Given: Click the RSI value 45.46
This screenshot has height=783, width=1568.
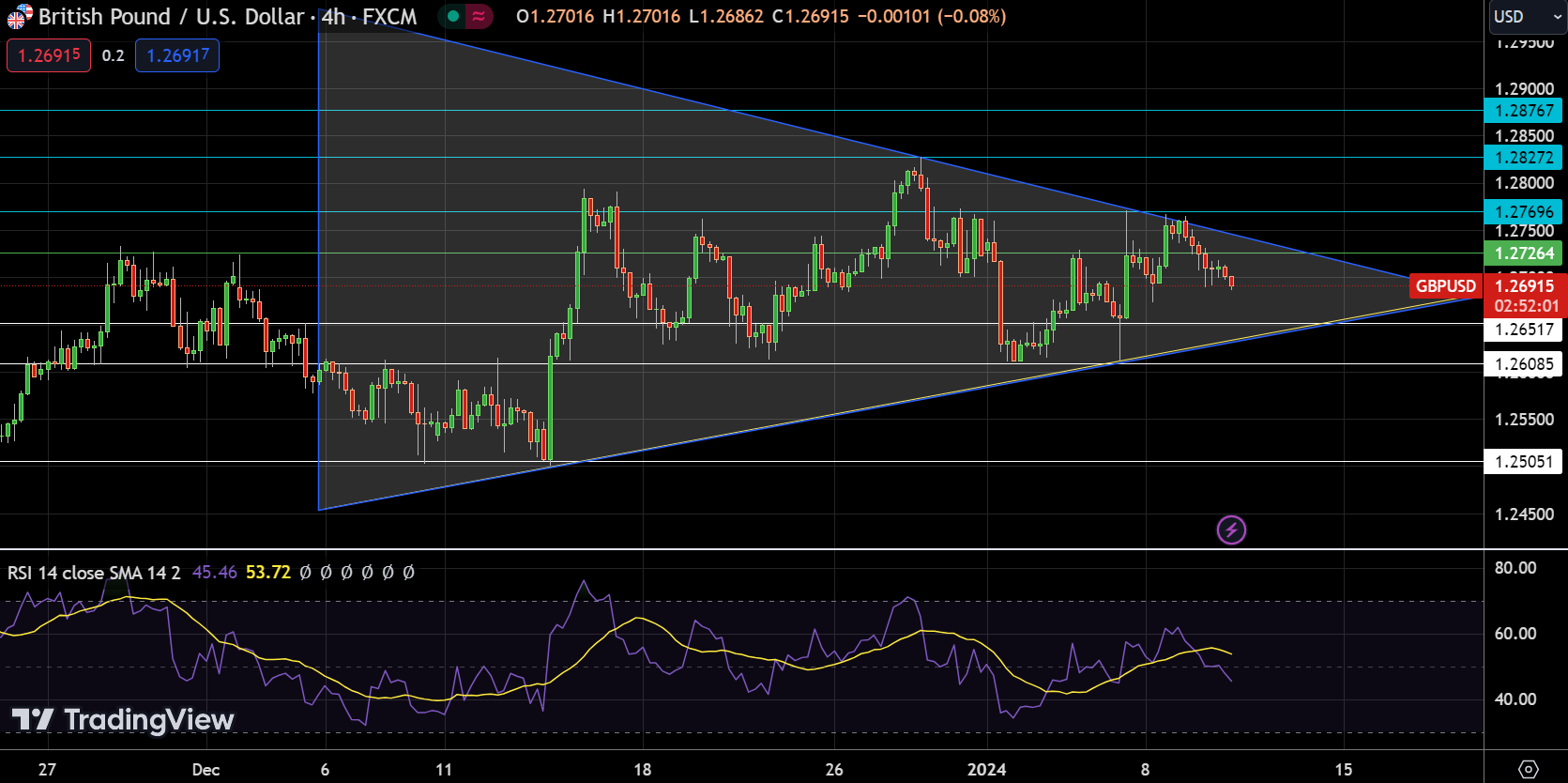Looking at the screenshot, I should point(215,573).
